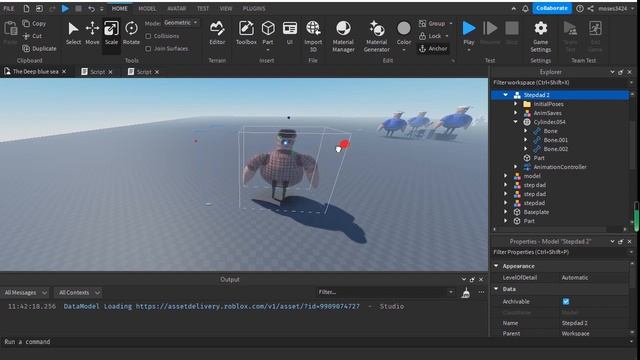
Task: Toggle the Collisions checkbox
Action: coord(148,36)
